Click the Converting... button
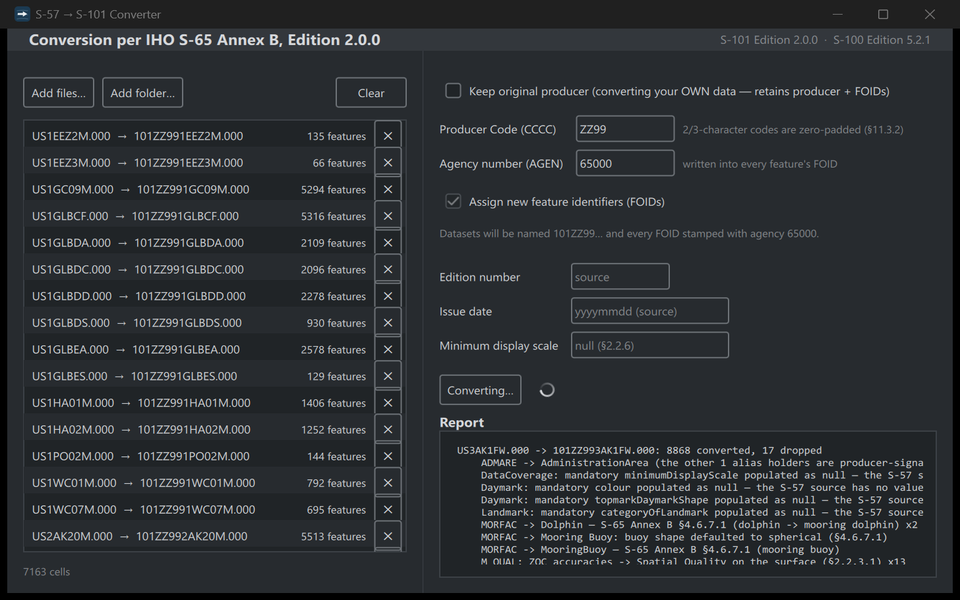Viewport: 960px width, 600px height. 481,390
